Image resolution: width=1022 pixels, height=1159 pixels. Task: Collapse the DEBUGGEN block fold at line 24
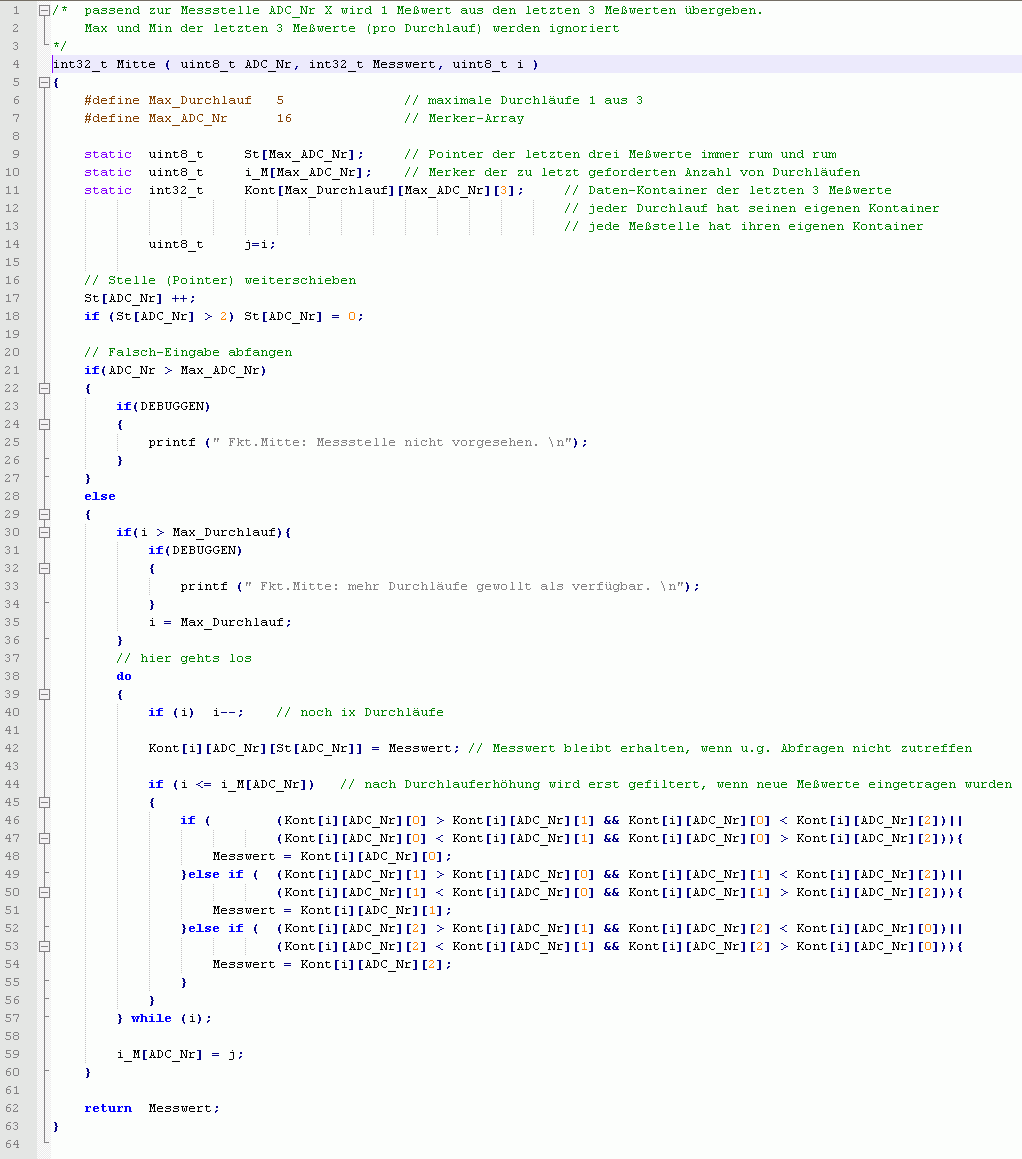tap(44, 424)
